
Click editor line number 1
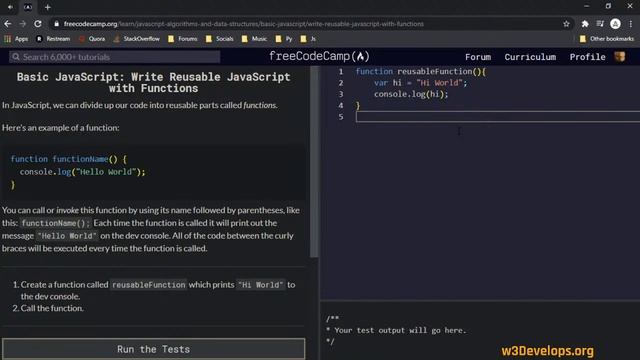[x=341, y=71]
